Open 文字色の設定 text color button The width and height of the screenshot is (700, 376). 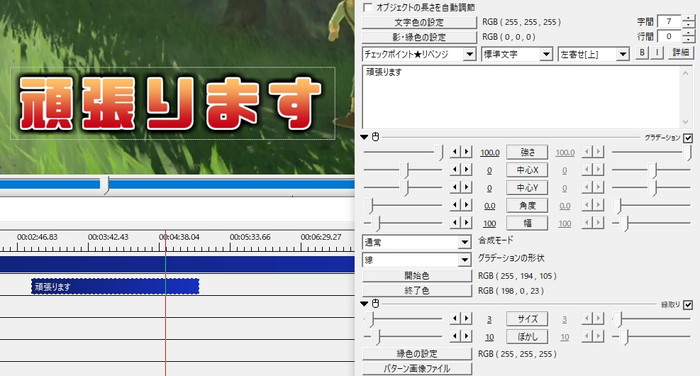(x=419, y=22)
